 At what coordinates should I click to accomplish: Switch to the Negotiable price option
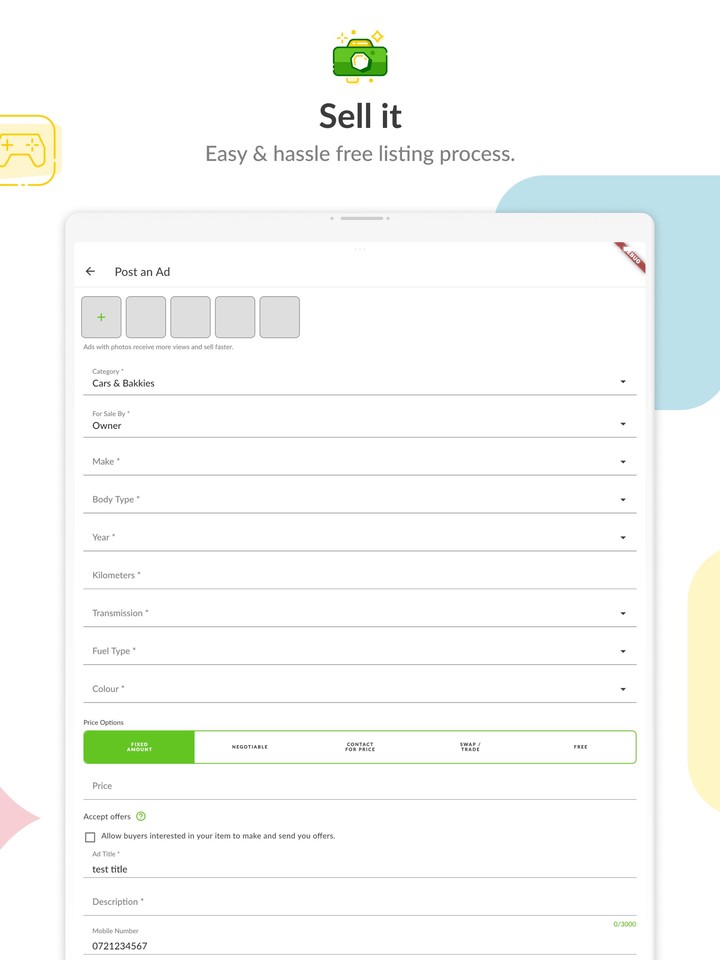(250, 747)
